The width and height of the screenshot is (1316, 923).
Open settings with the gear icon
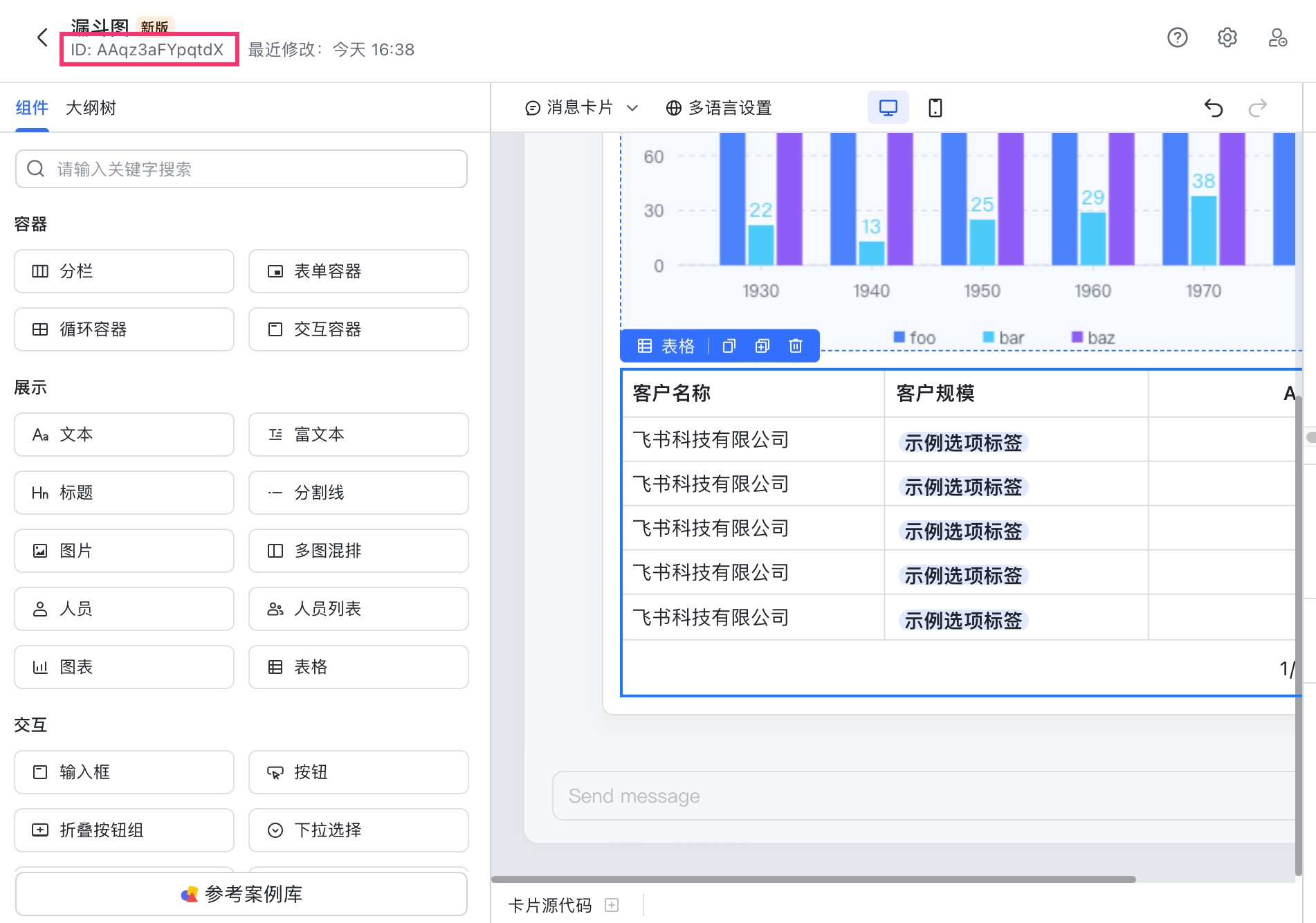coord(1227,38)
